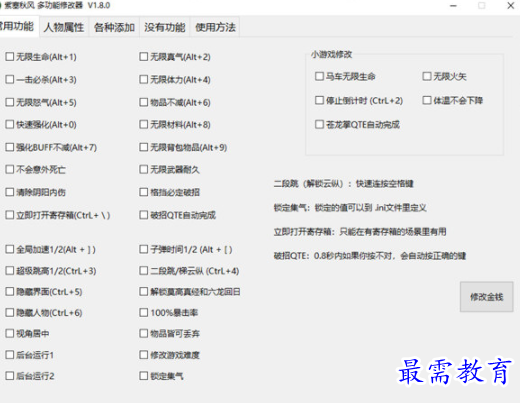
Task: Enable 格挡必定破招 checkbox
Action: pyautogui.click(x=144, y=192)
